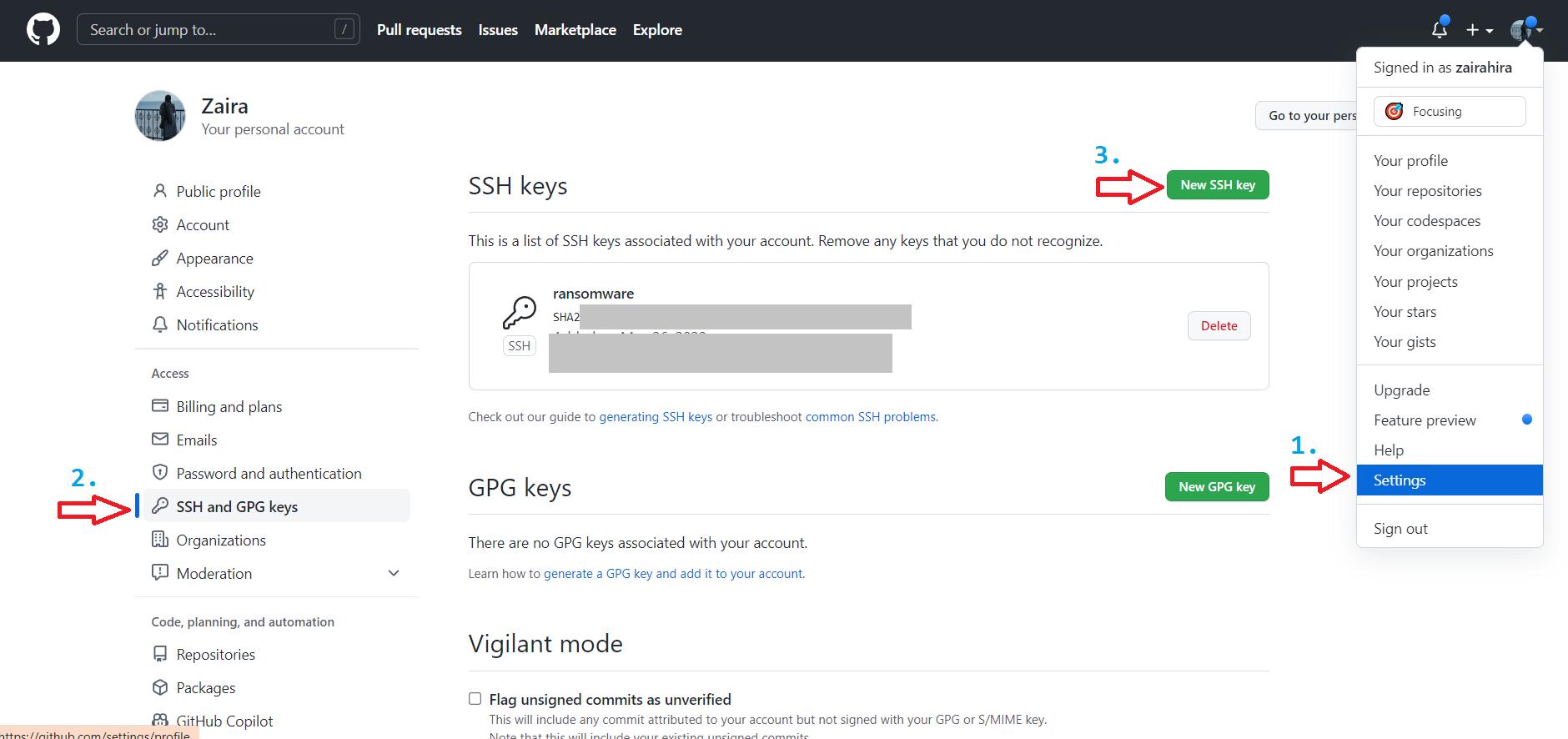Open common SSH problems link
The height and width of the screenshot is (739, 1568).
click(x=871, y=417)
